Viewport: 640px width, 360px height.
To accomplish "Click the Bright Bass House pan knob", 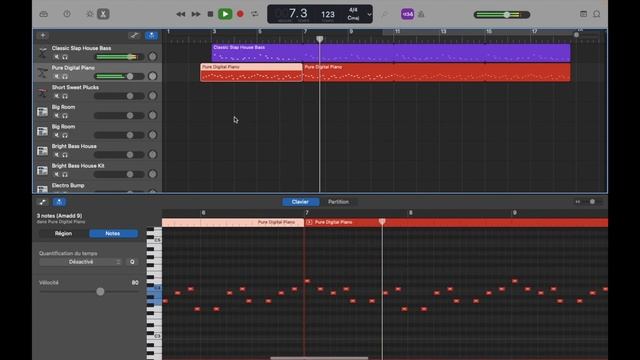I will (153, 155).
